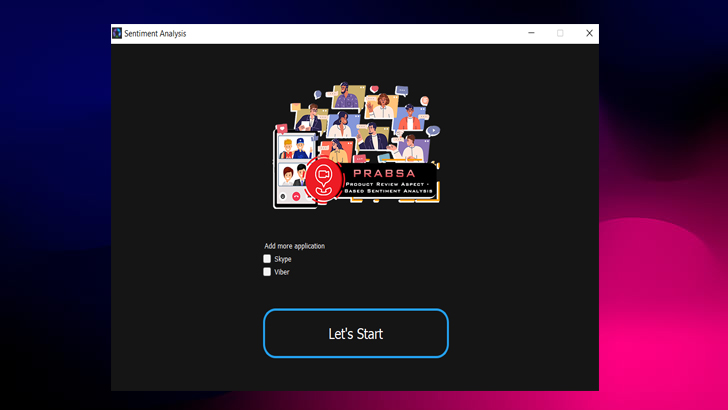Image resolution: width=728 pixels, height=410 pixels.
Task: Minimize the Sentiment Analysis window
Action: click(x=531, y=33)
